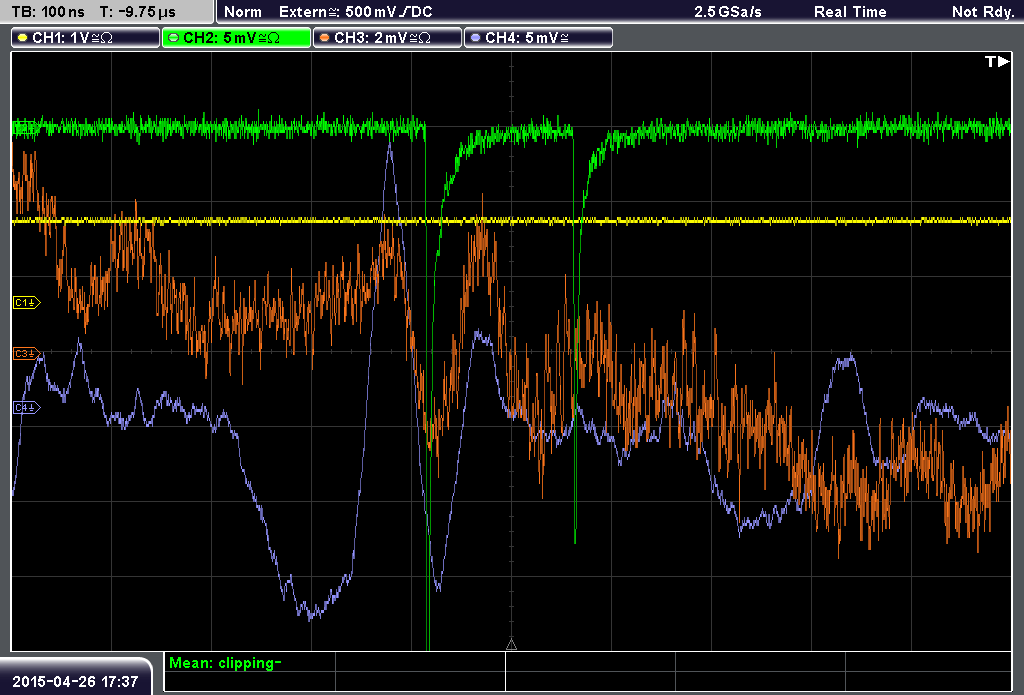Select the active CH2: 5mV channel tab

tap(236, 38)
